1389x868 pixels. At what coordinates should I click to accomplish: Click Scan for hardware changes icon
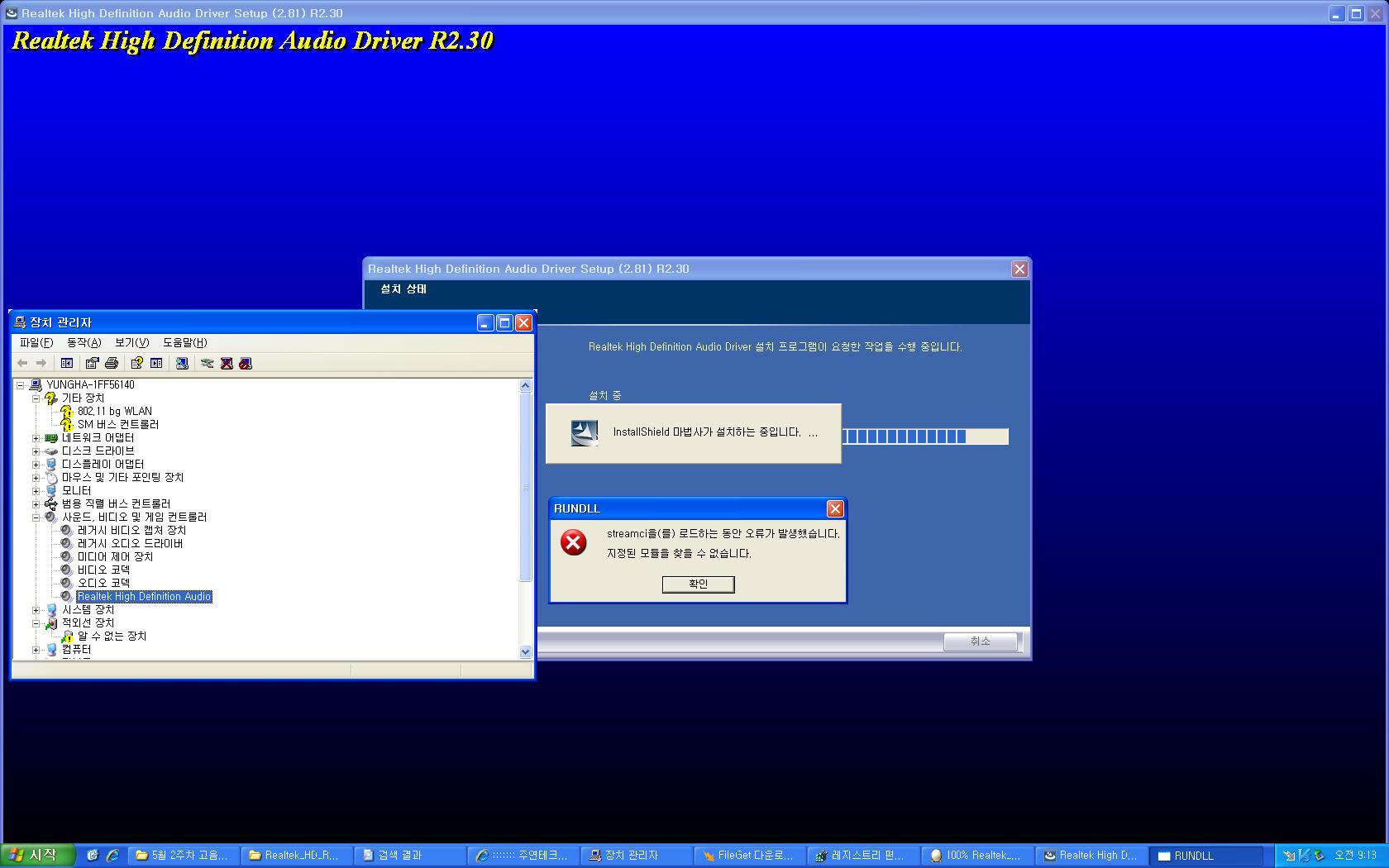182,363
